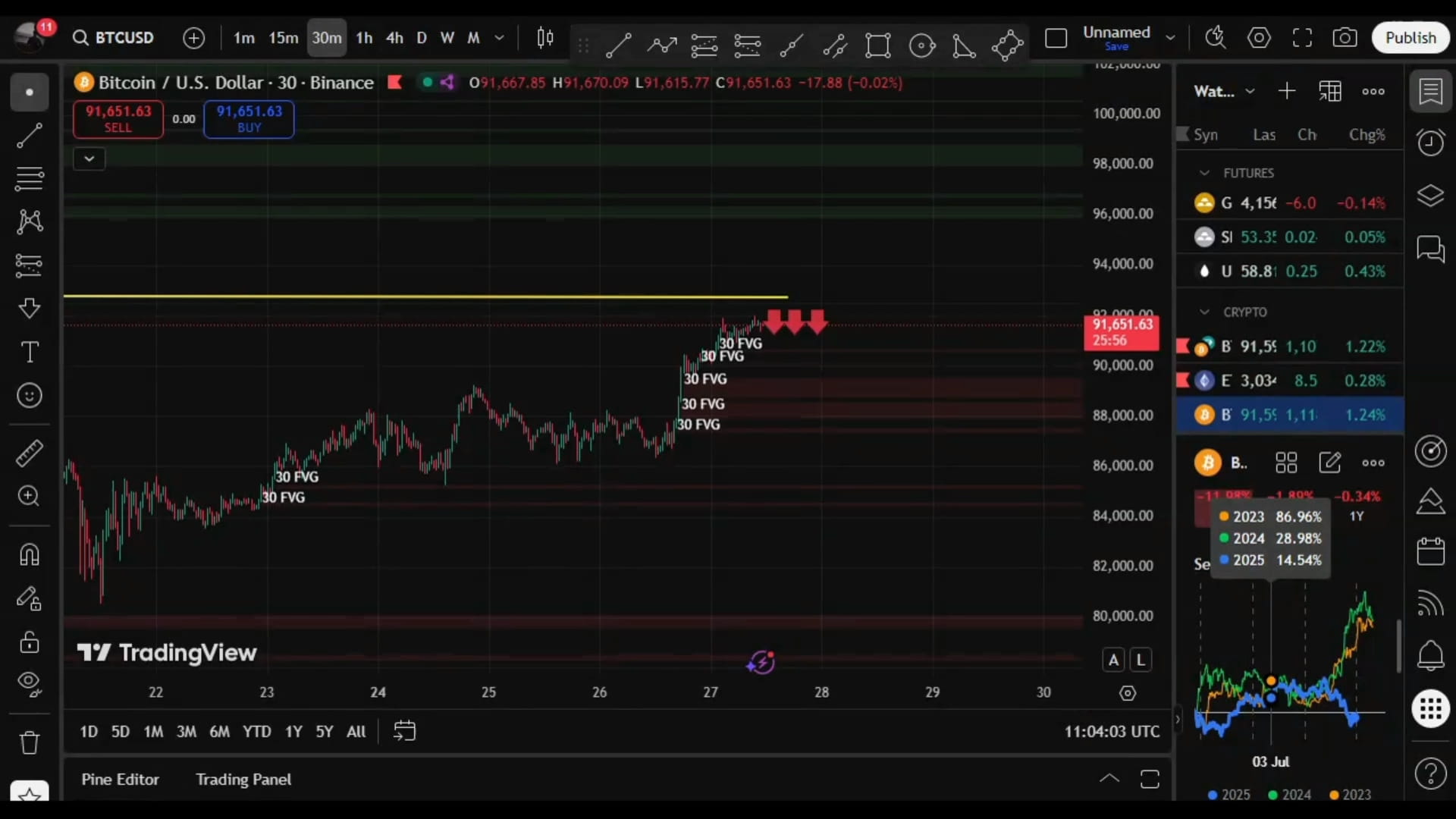
Task: Enter fullscreen mode
Action: tap(1302, 38)
